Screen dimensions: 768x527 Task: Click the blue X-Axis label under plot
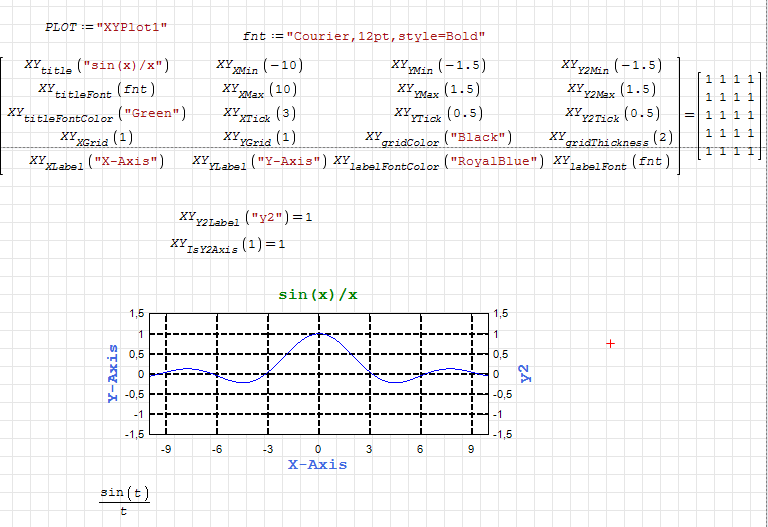pos(317,464)
